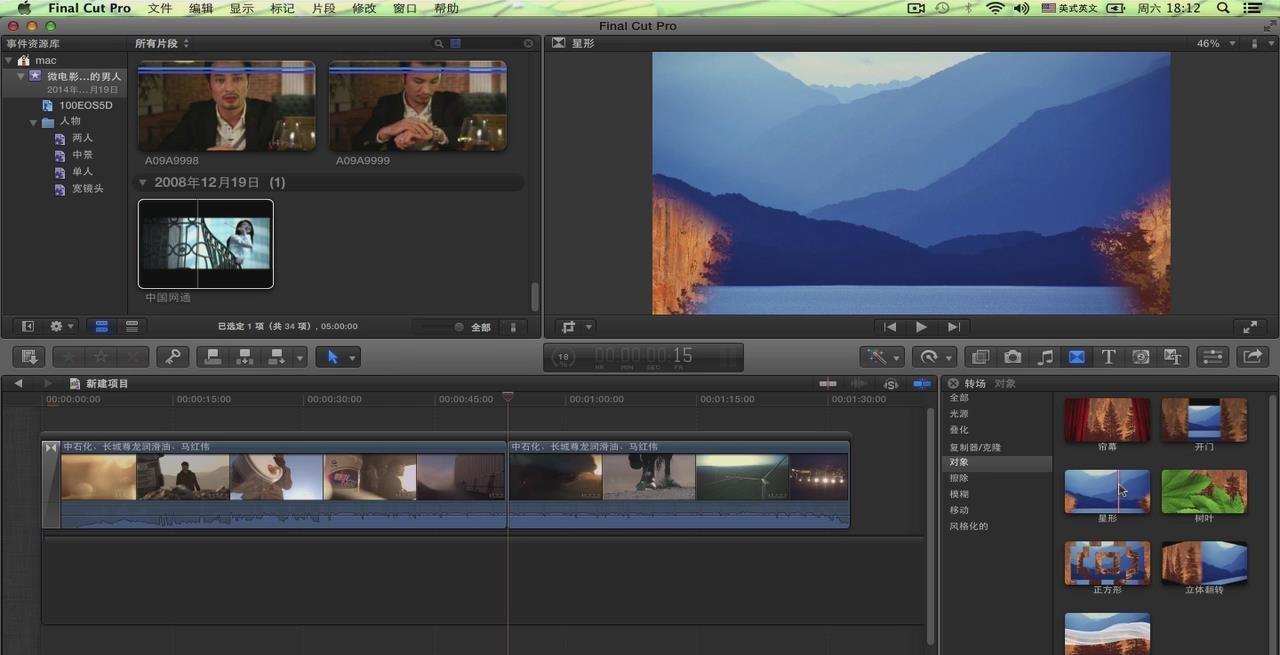This screenshot has height=655, width=1280.
Task: Select the 两人 keyword collection
Action: tap(82, 138)
